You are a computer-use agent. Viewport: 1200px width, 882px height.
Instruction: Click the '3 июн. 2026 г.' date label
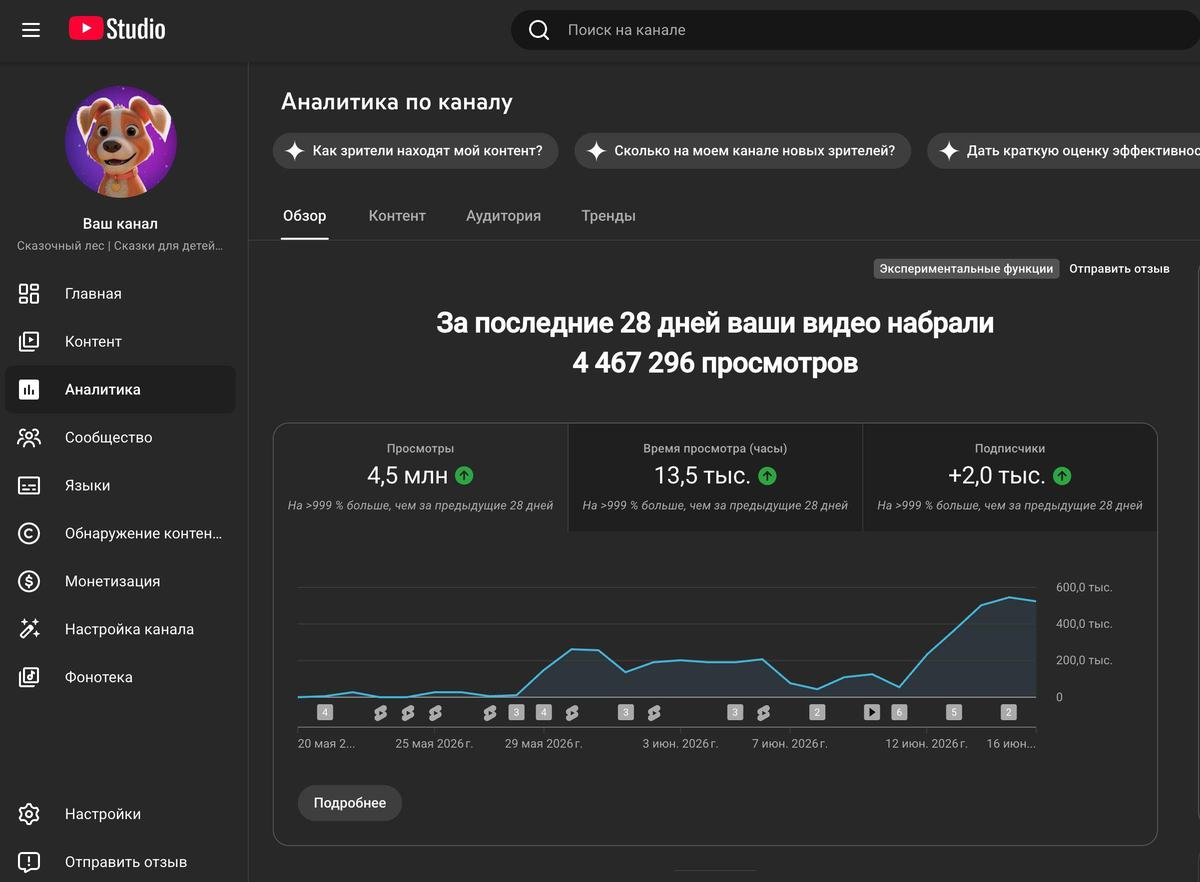(680, 744)
